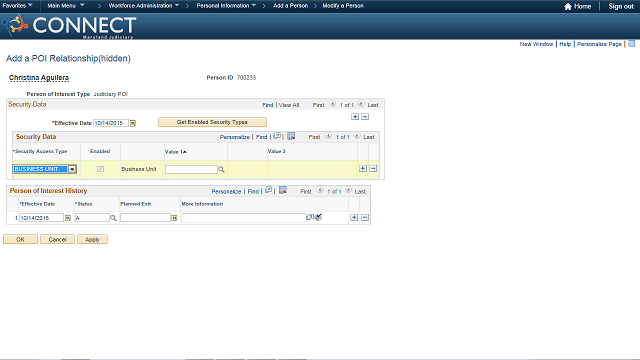
Task: Focus the Status input field
Action: [92, 218]
